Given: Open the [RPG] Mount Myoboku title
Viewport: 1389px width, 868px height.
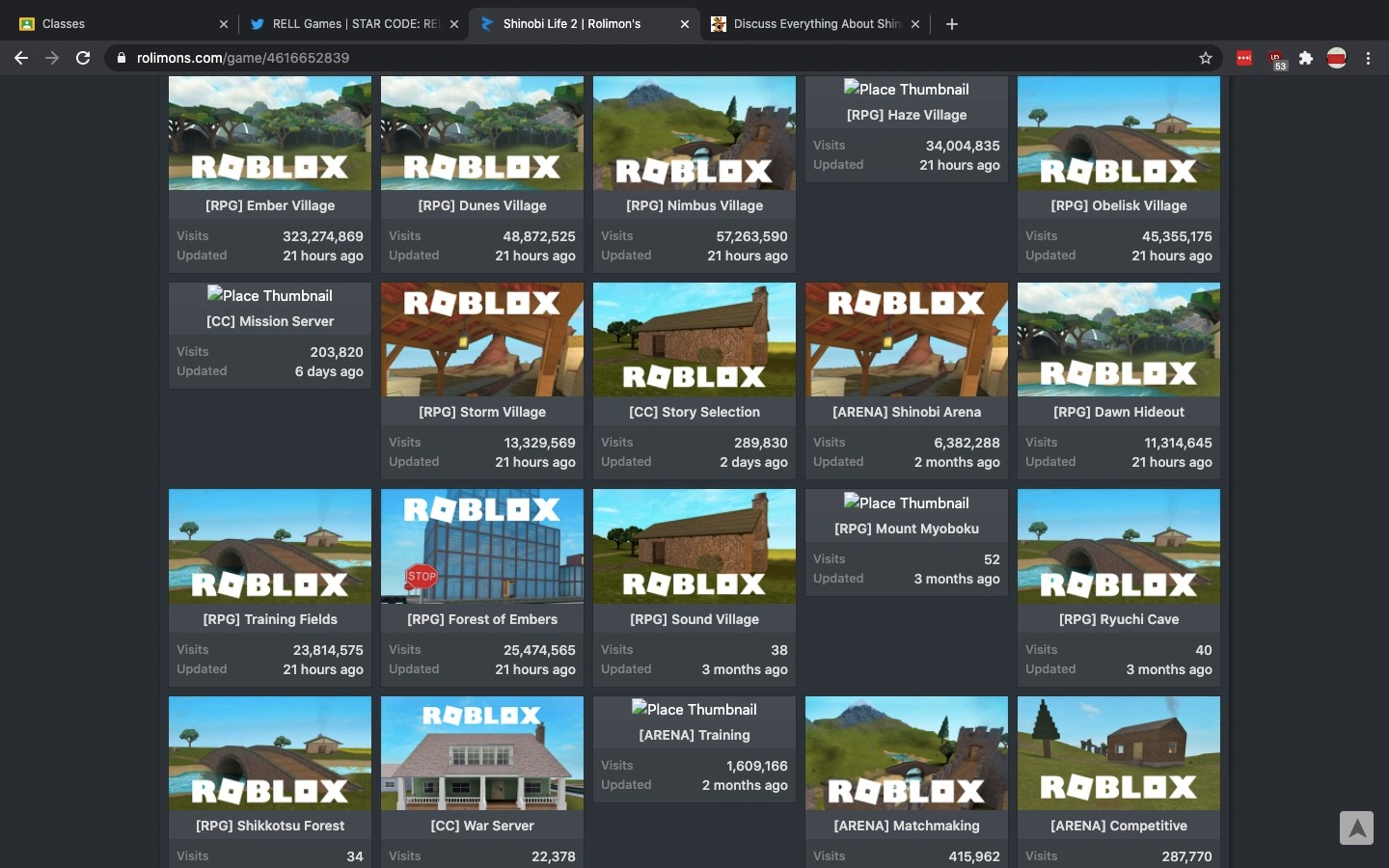Looking at the screenshot, I should click(907, 529).
